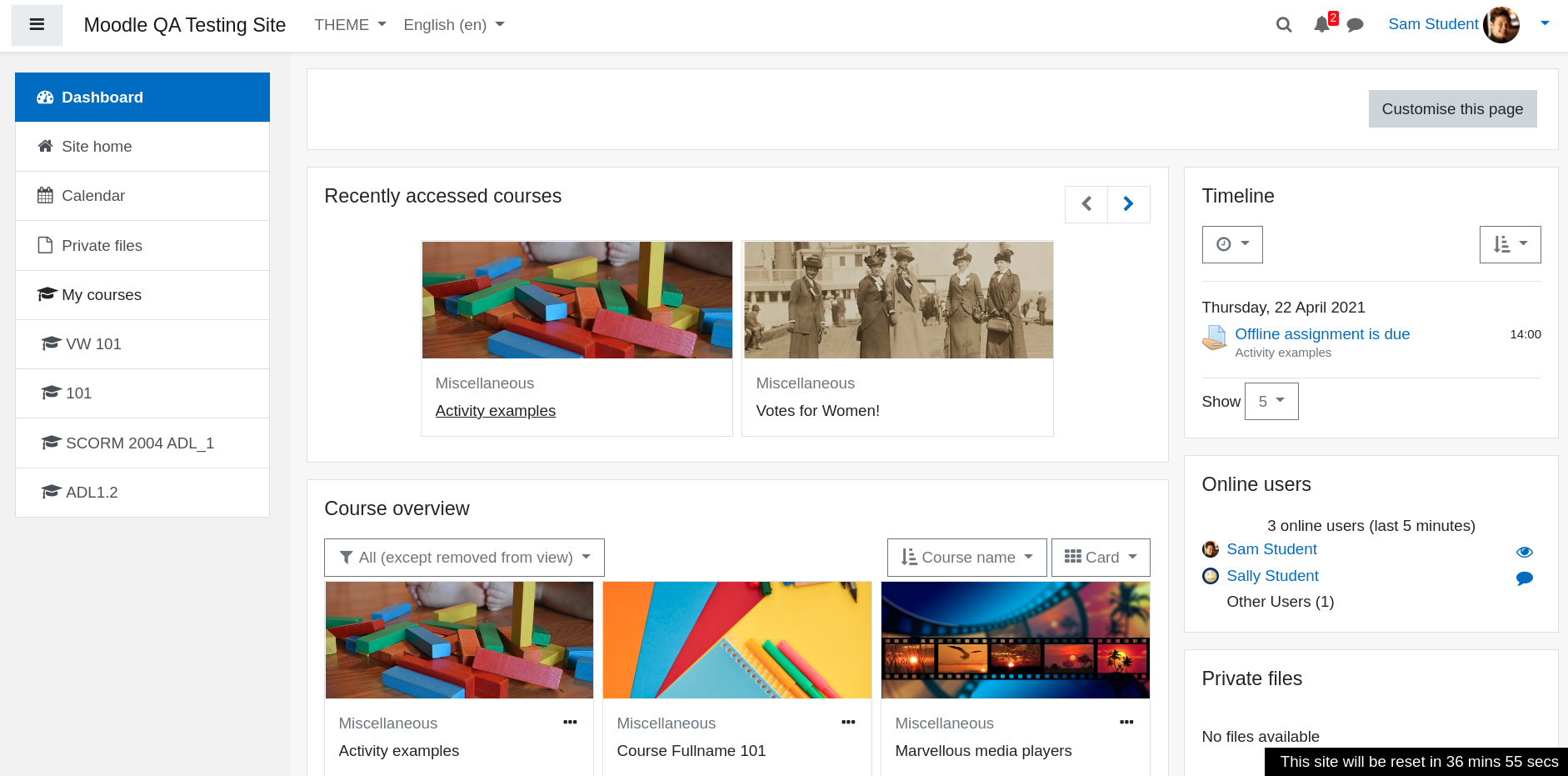Screen dimensions: 1568x776
Task: Open the timeline sort order dropdown
Action: click(1510, 244)
